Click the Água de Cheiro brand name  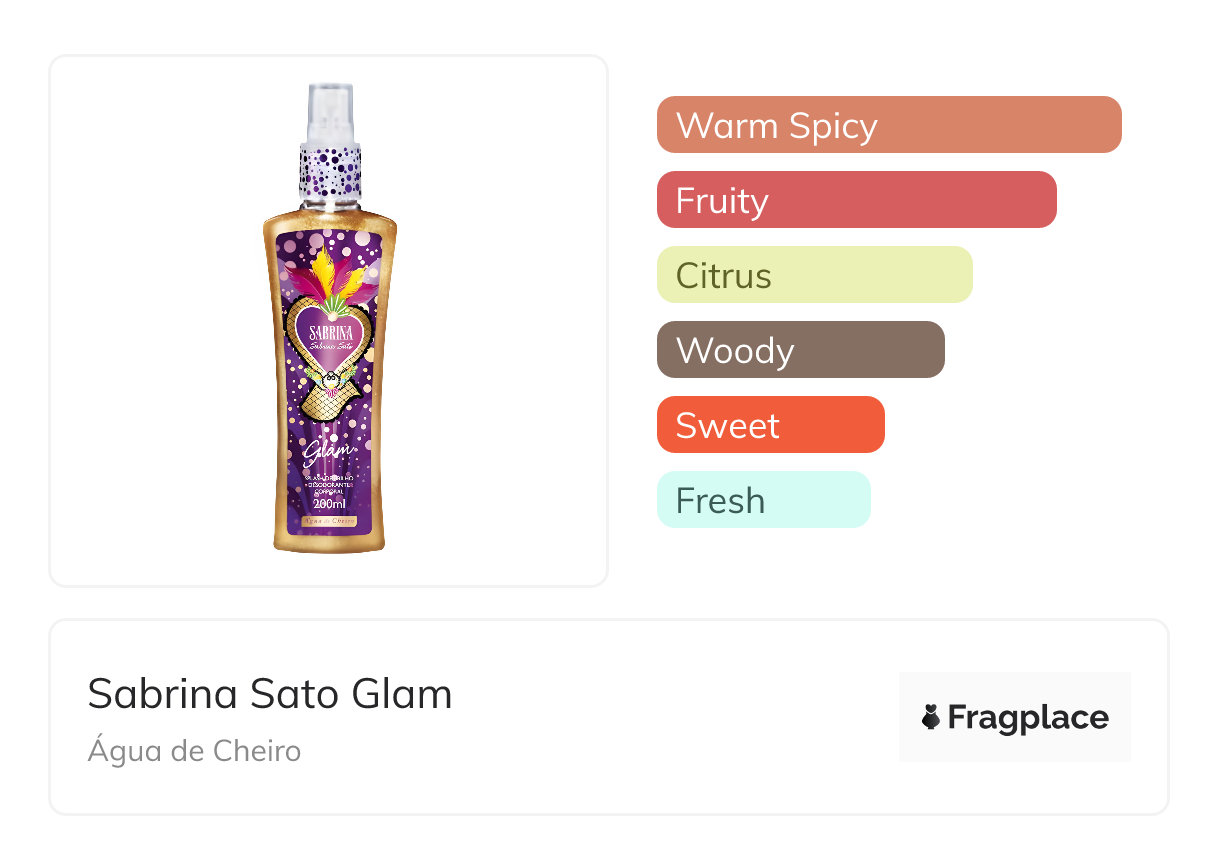(x=194, y=751)
